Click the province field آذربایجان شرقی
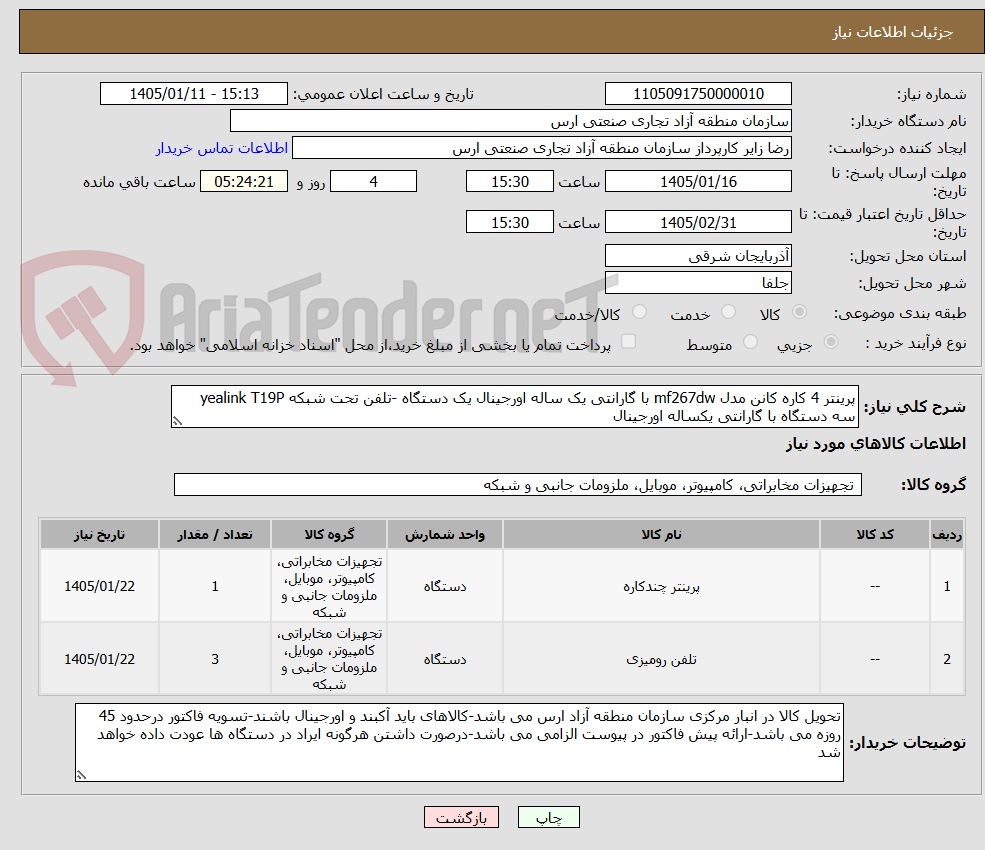Screen dimensions: 985x850 [x=698, y=256]
